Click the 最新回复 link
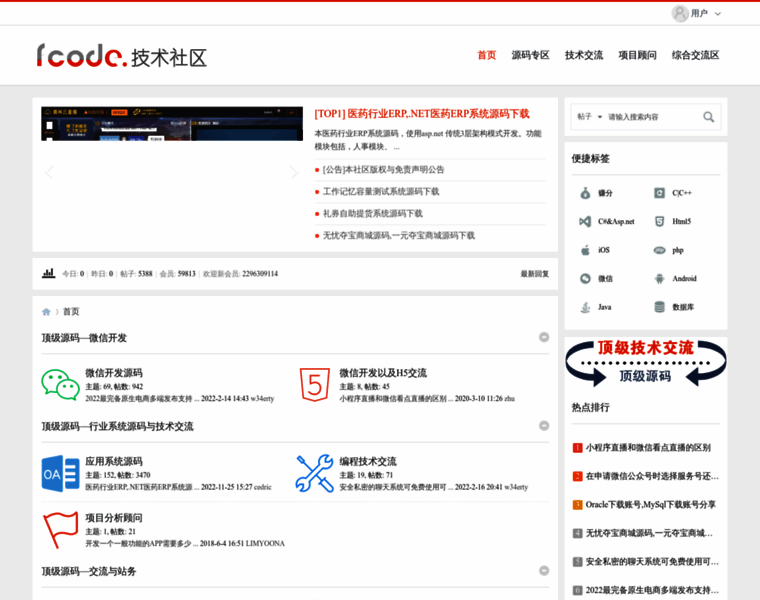The image size is (760, 600). pyautogui.click(x=535, y=274)
